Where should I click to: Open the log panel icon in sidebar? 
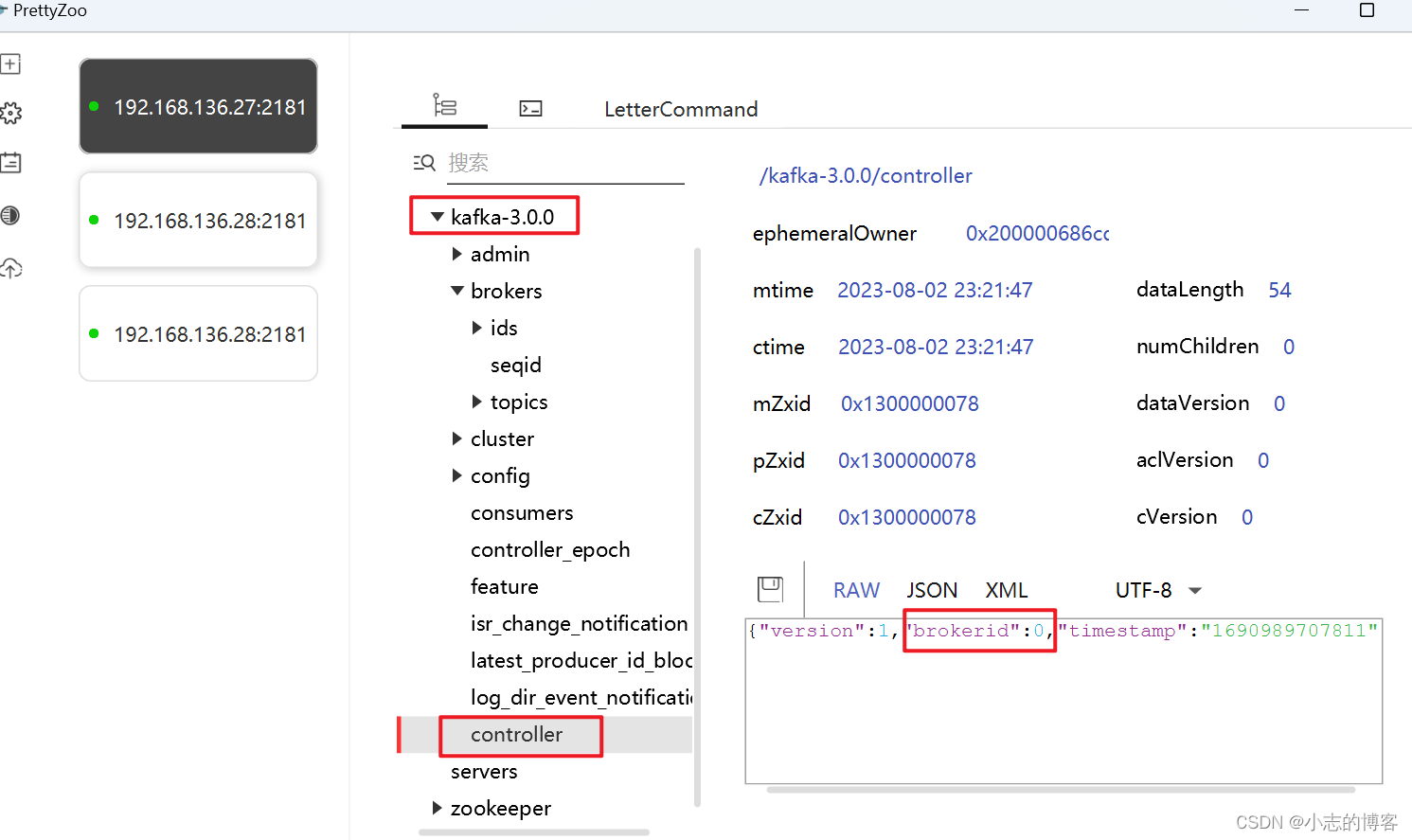point(10,163)
